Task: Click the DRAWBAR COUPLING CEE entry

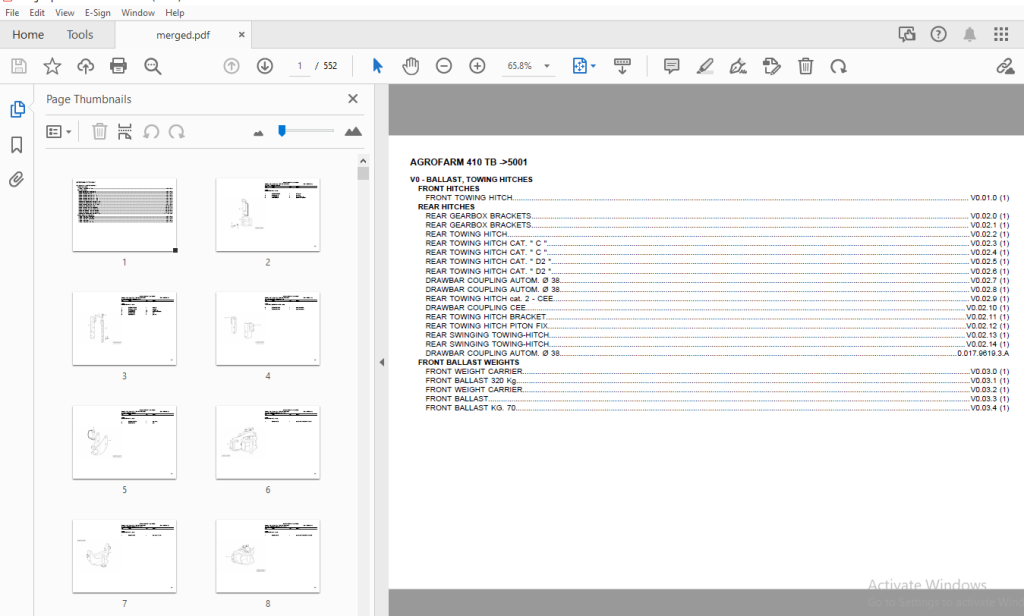Action: (x=716, y=308)
